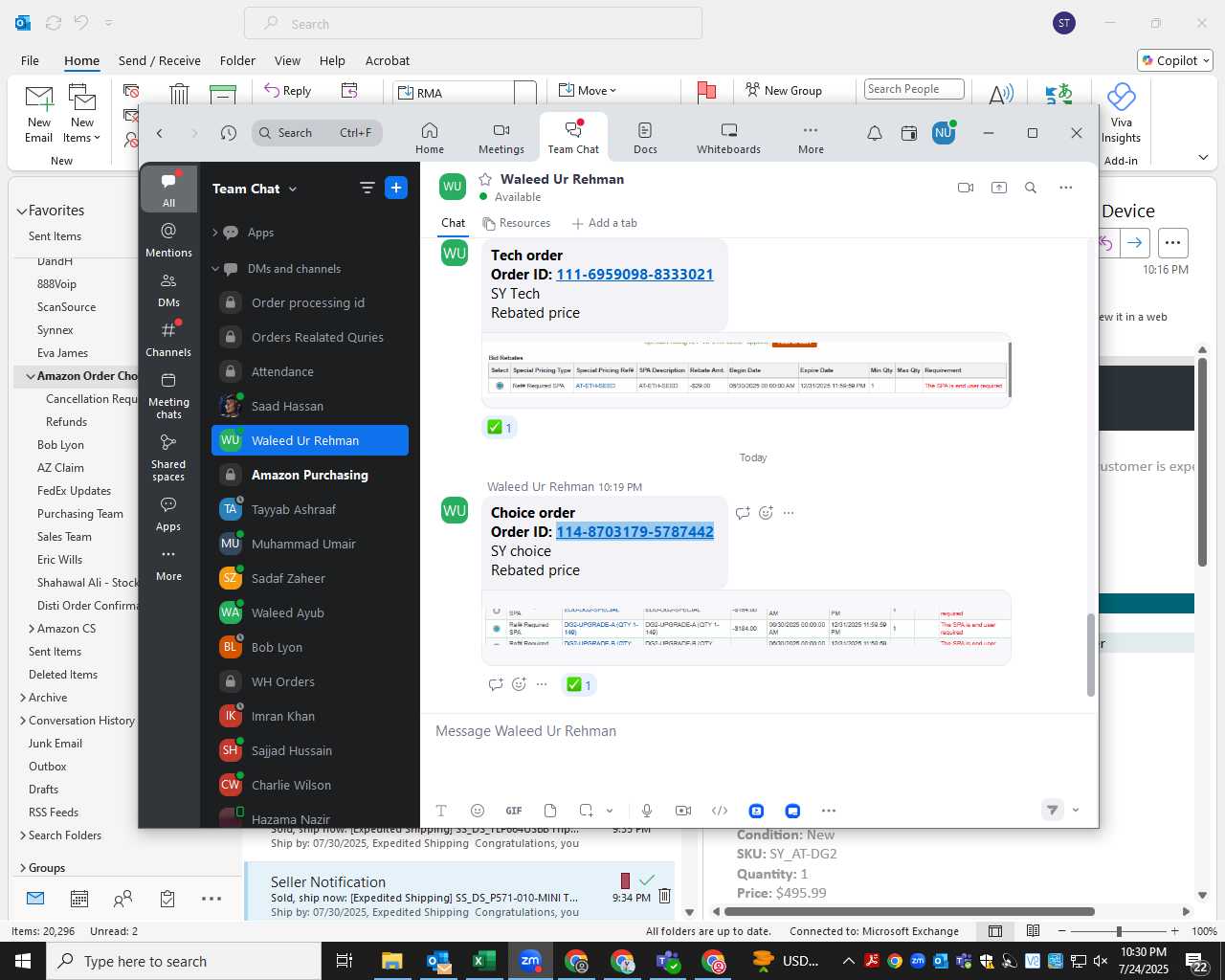Insert code snippet icon in composer

[720, 811]
